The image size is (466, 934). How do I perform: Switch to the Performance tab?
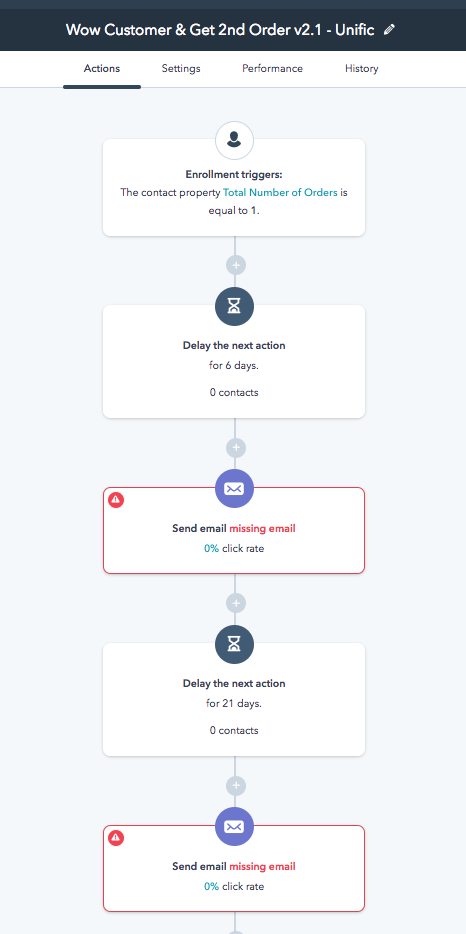pos(272,69)
